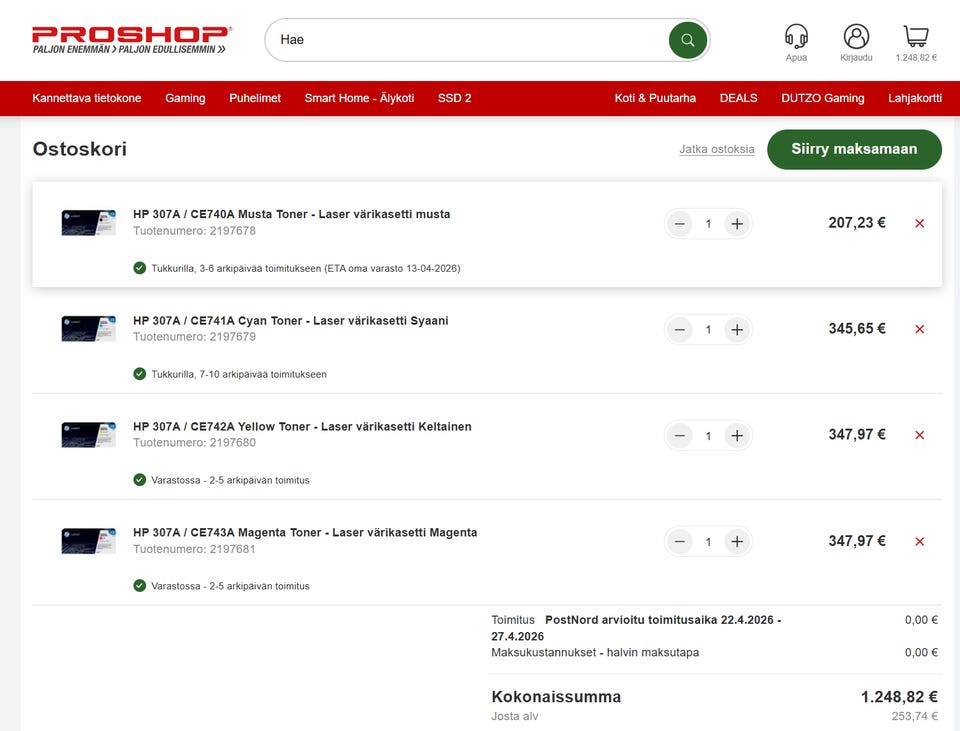Open Smart Home - Älykoti menu
The width and height of the screenshot is (960, 731).
(x=359, y=98)
